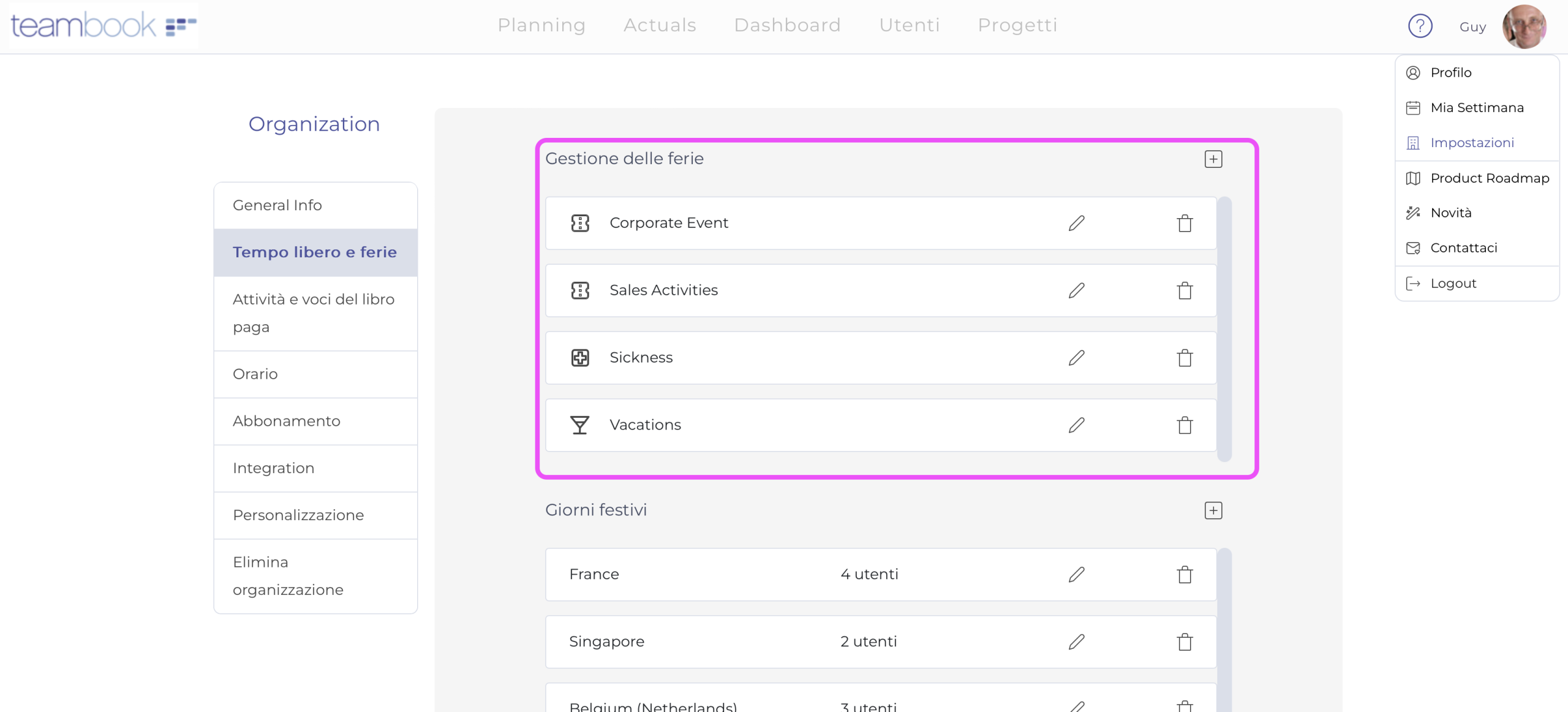The height and width of the screenshot is (712, 1568).
Task: Select Profilo in the user menu
Action: tap(1450, 72)
